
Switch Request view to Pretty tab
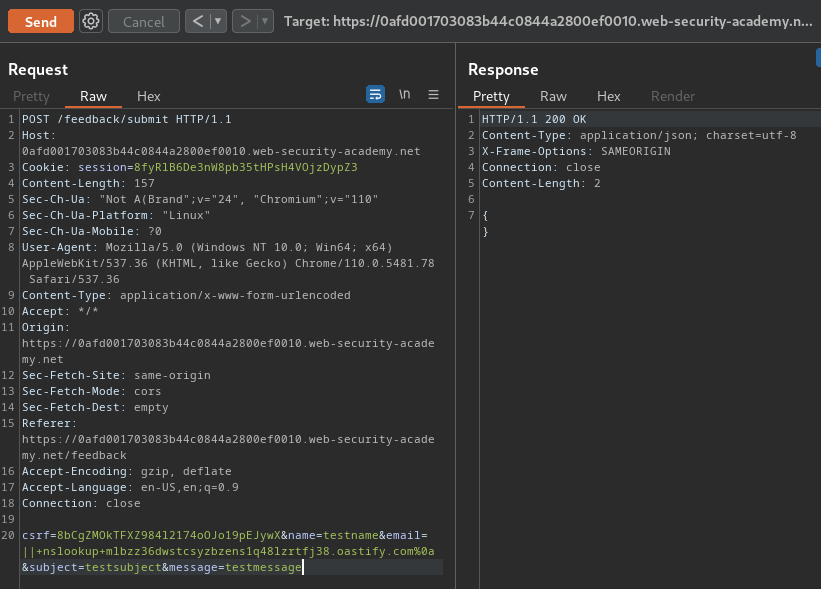point(31,96)
